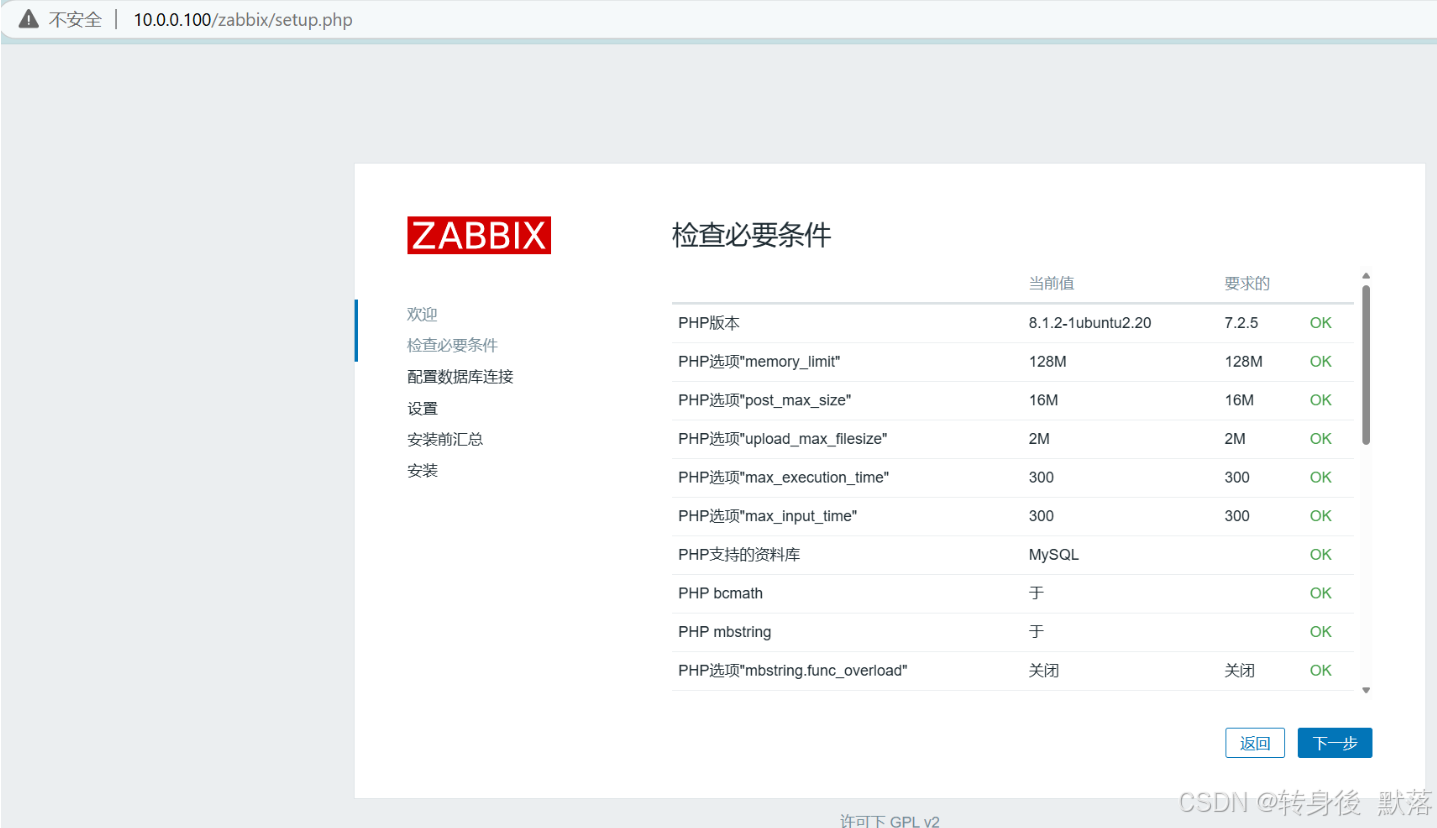The image size is (1437, 828).
Task: Click the PHP支持的资料库 label
Action: click(739, 554)
